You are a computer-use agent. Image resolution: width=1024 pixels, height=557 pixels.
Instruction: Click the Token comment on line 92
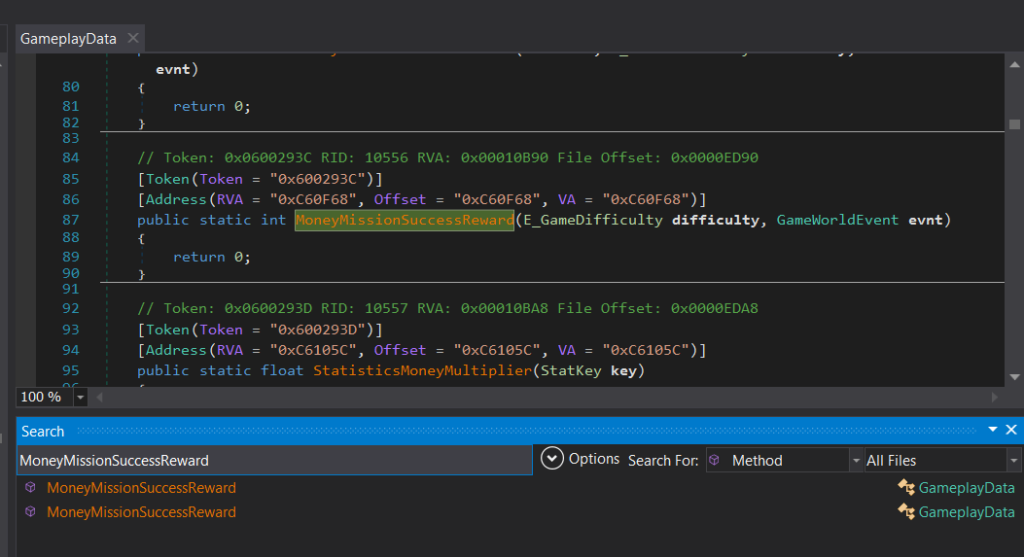coord(447,309)
